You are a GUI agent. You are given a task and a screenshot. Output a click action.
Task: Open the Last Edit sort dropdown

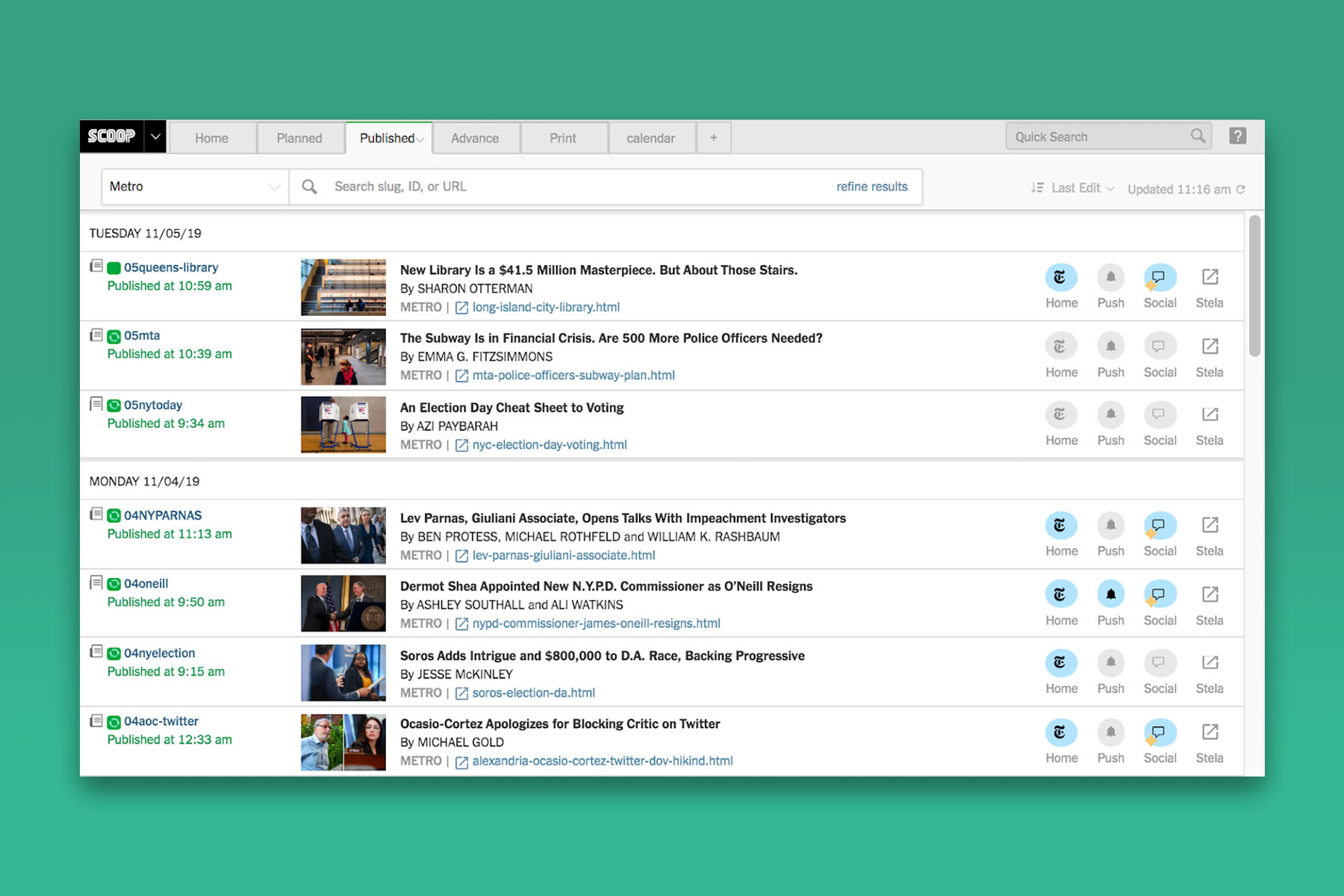[x=1073, y=188]
